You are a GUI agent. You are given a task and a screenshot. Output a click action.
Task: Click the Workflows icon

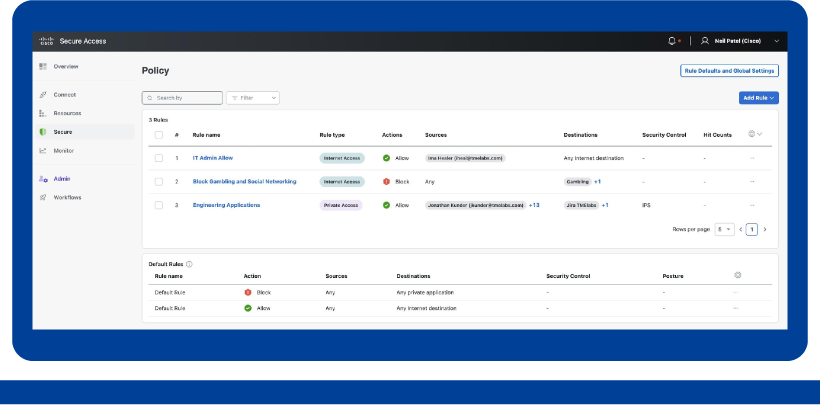tap(43, 197)
